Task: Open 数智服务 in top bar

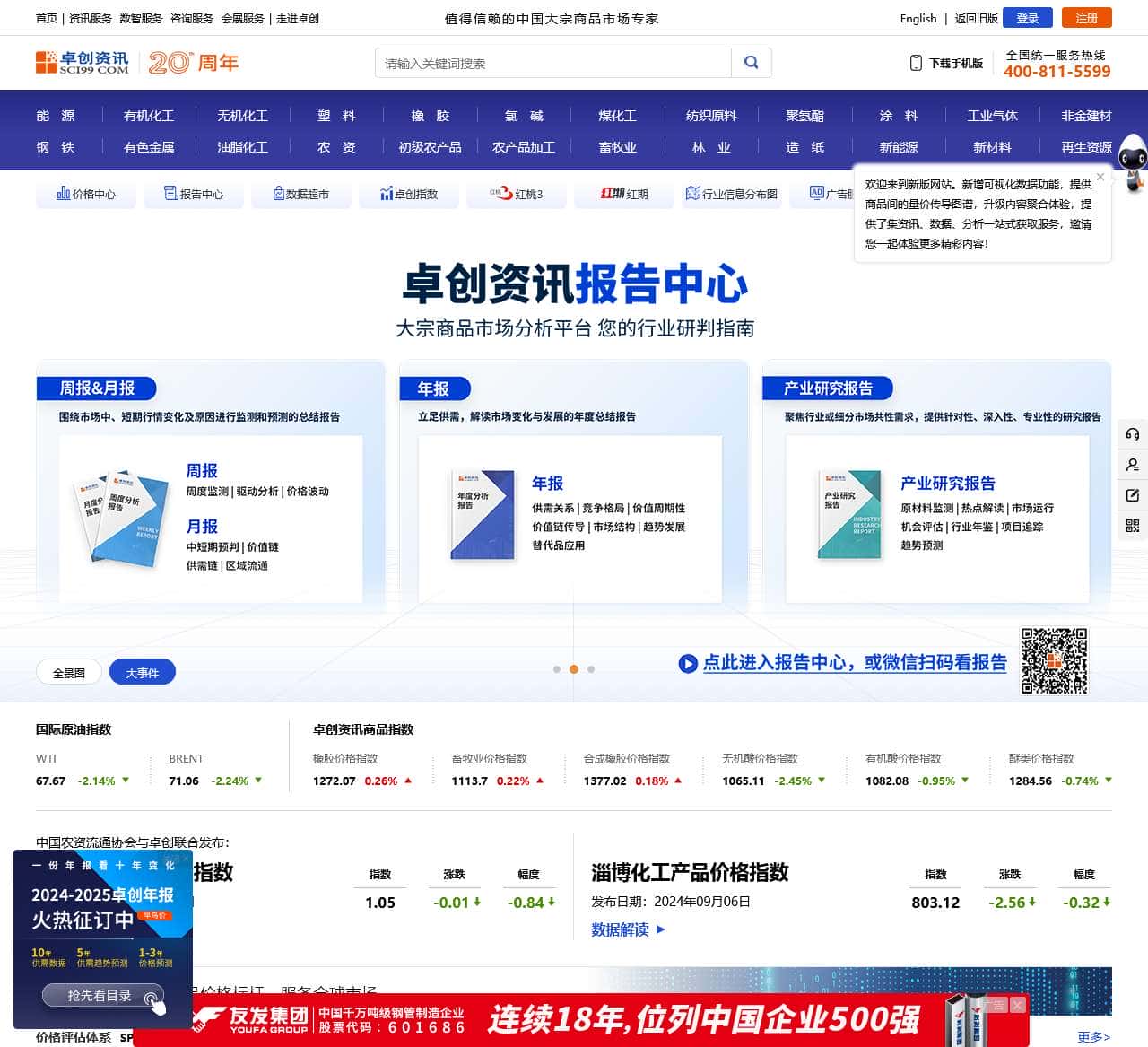Action: pos(141,18)
